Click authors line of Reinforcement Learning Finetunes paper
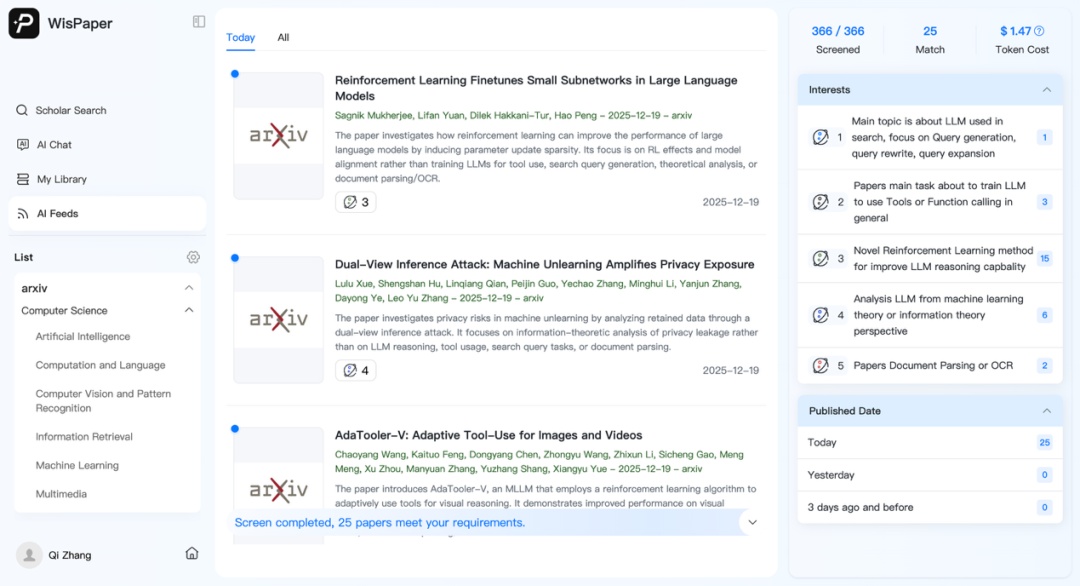Viewport: 1080px width, 586px height. [x=513, y=116]
